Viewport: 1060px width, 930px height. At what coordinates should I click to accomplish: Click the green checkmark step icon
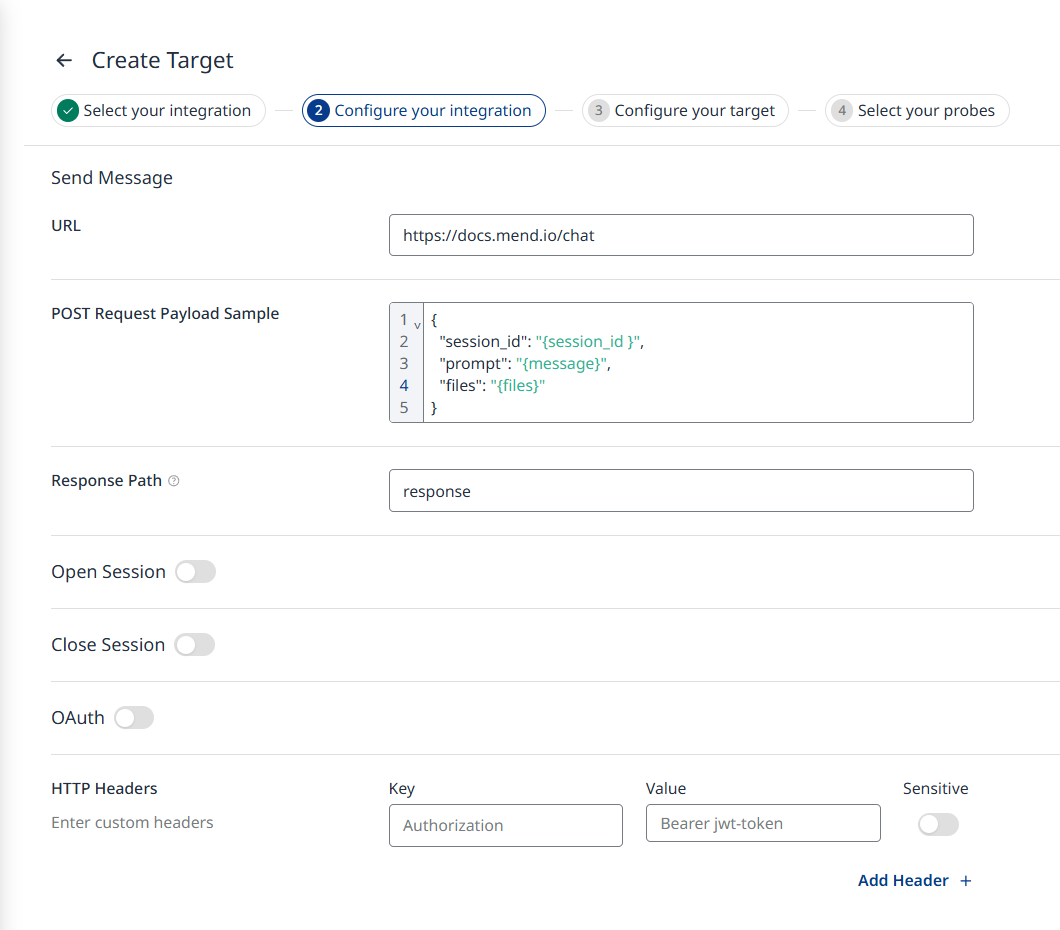[x=68, y=111]
